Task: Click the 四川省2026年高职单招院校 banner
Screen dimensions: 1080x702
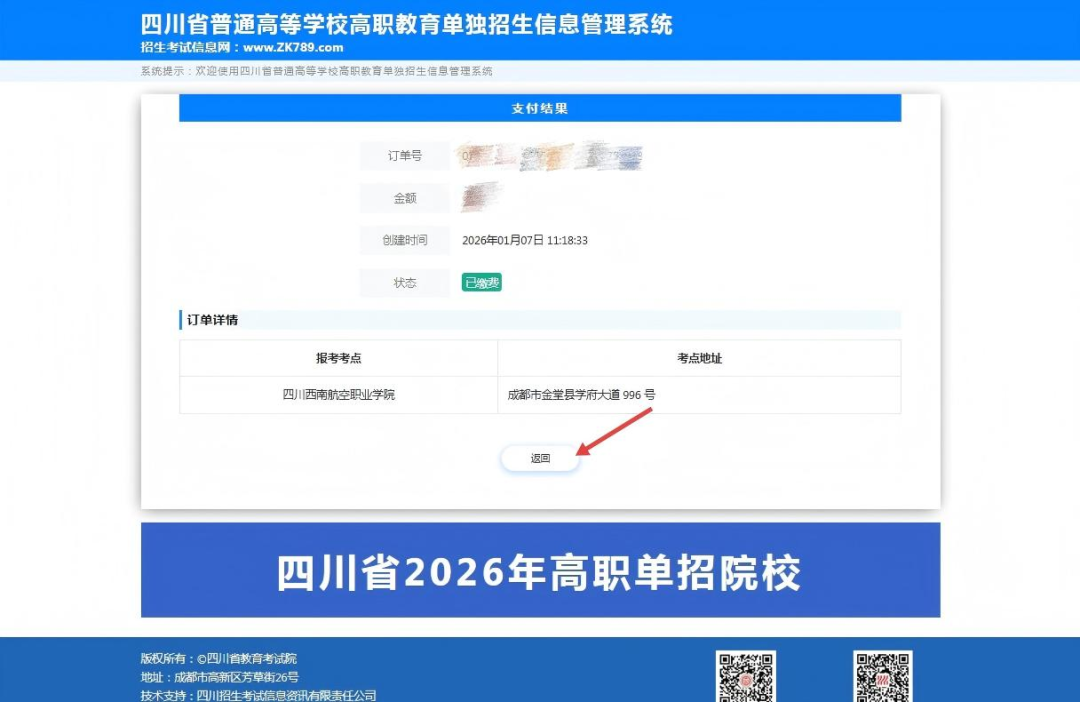Action: click(540, 571)
